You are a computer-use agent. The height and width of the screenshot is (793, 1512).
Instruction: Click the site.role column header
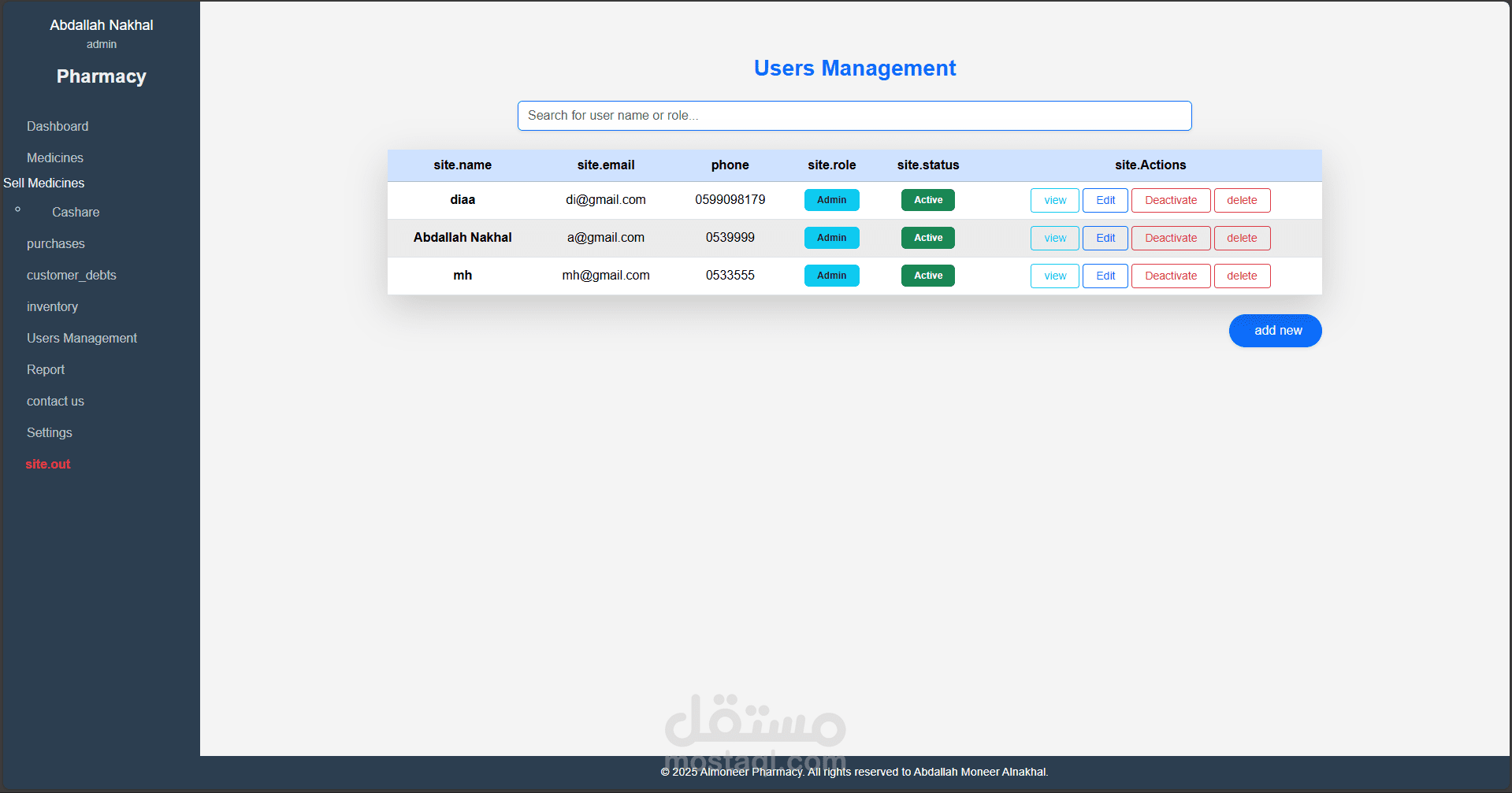(x=832, y=165)
